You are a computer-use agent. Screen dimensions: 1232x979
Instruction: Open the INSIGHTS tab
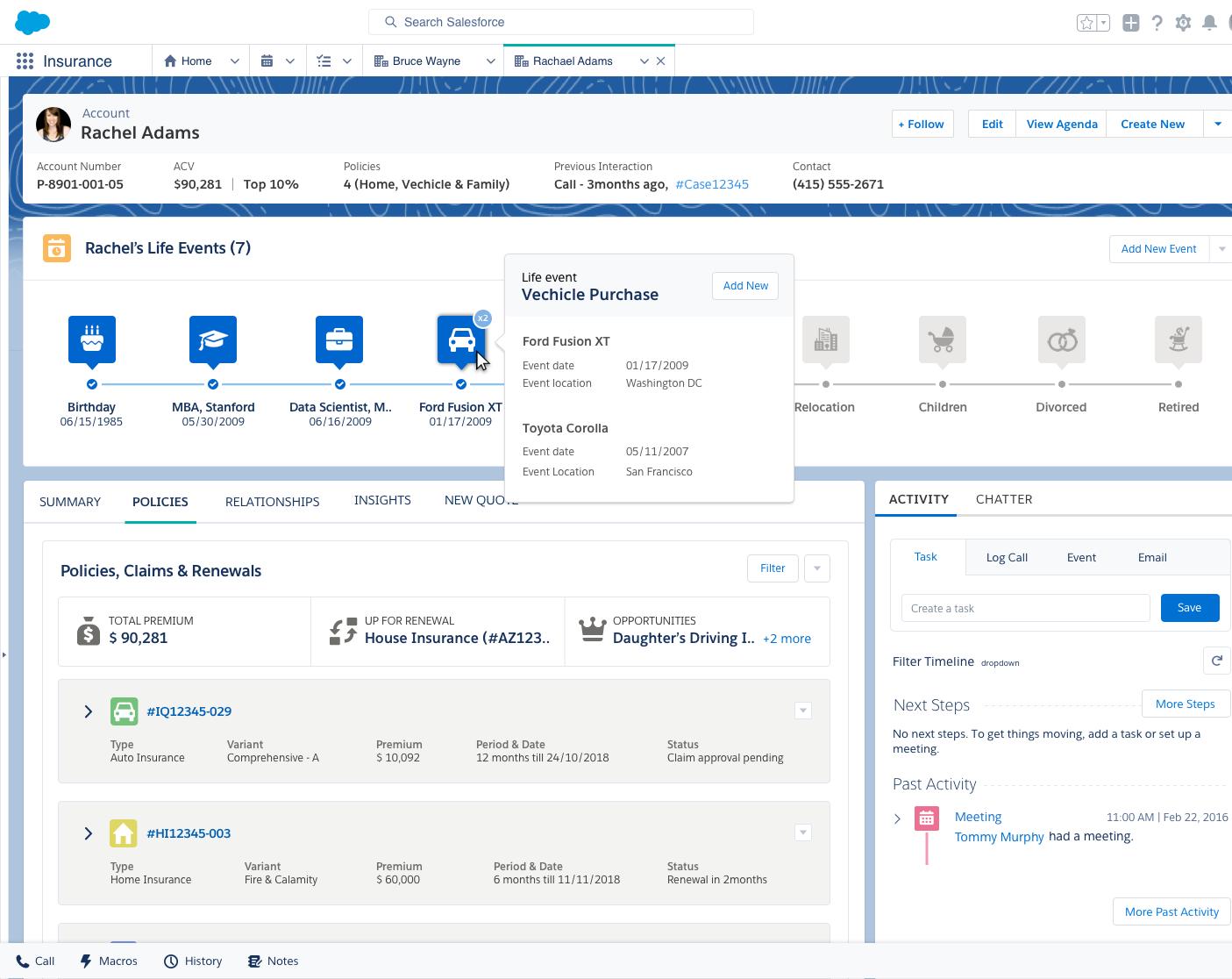tap(382, 500)
